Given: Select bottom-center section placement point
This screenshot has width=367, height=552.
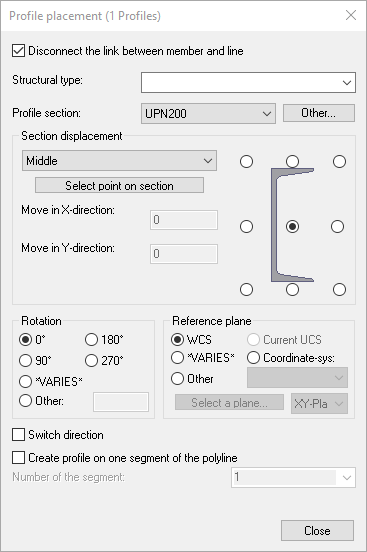Looking at the screenshot, I should pyautogui.click(x=292, y=289).
